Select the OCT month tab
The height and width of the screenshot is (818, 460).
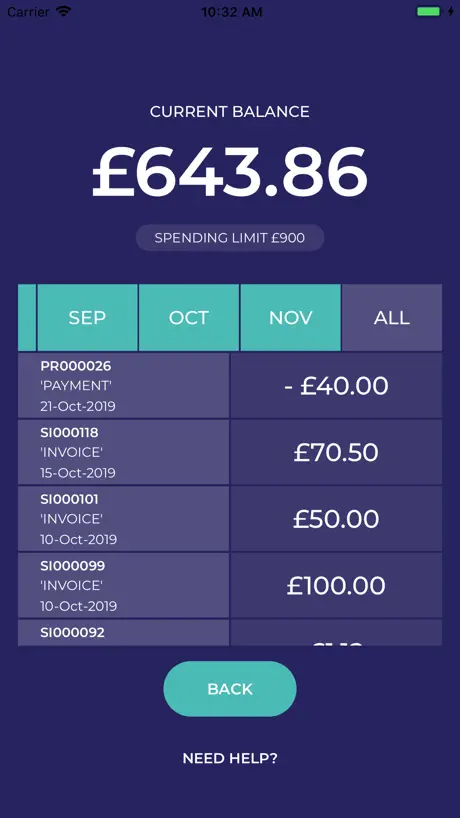coord(189,318)
